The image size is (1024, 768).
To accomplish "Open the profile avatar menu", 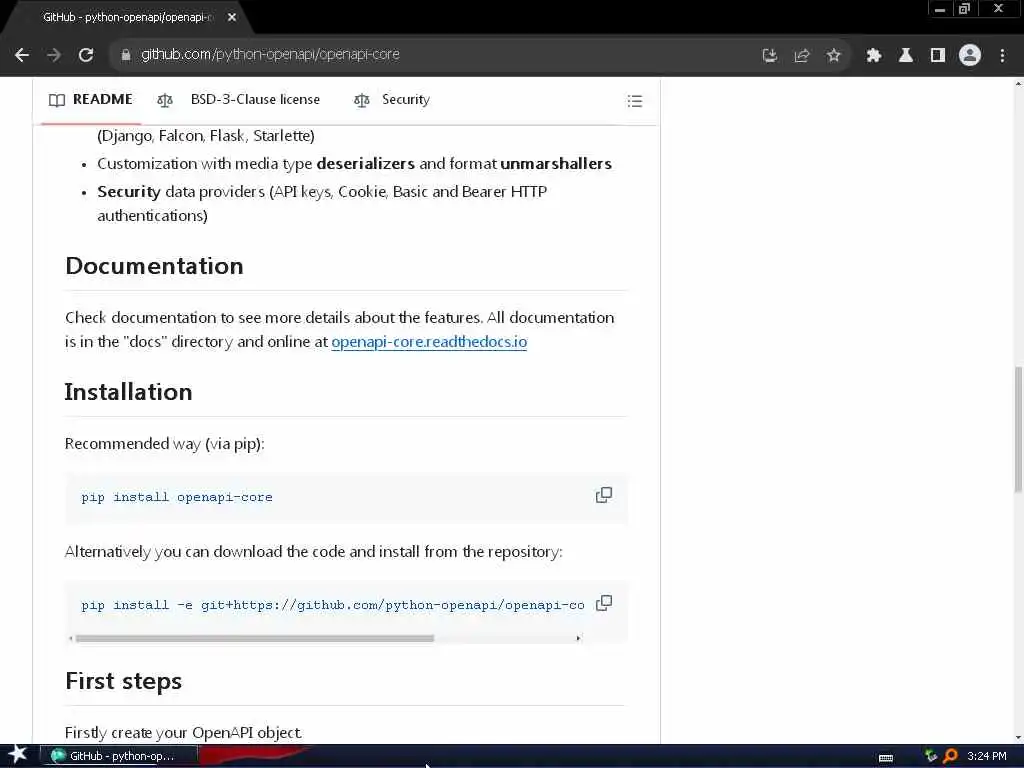I will click(970, 56).
